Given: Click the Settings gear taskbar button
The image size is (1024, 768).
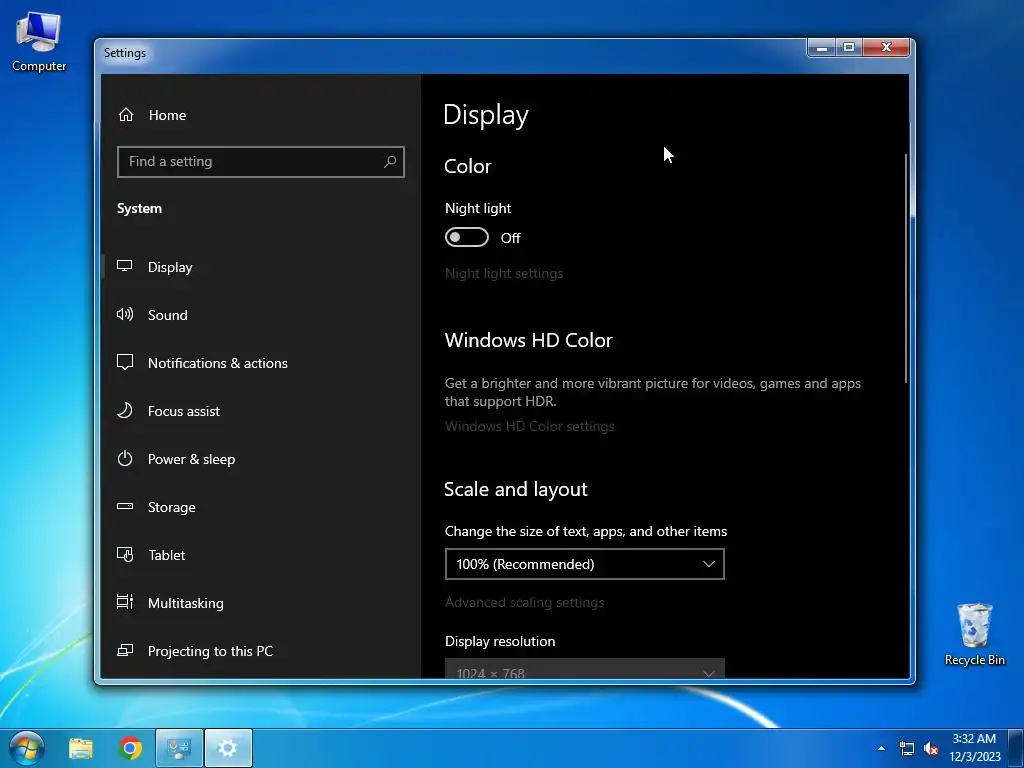Looking at the screenshot, I should pos(228,748).
